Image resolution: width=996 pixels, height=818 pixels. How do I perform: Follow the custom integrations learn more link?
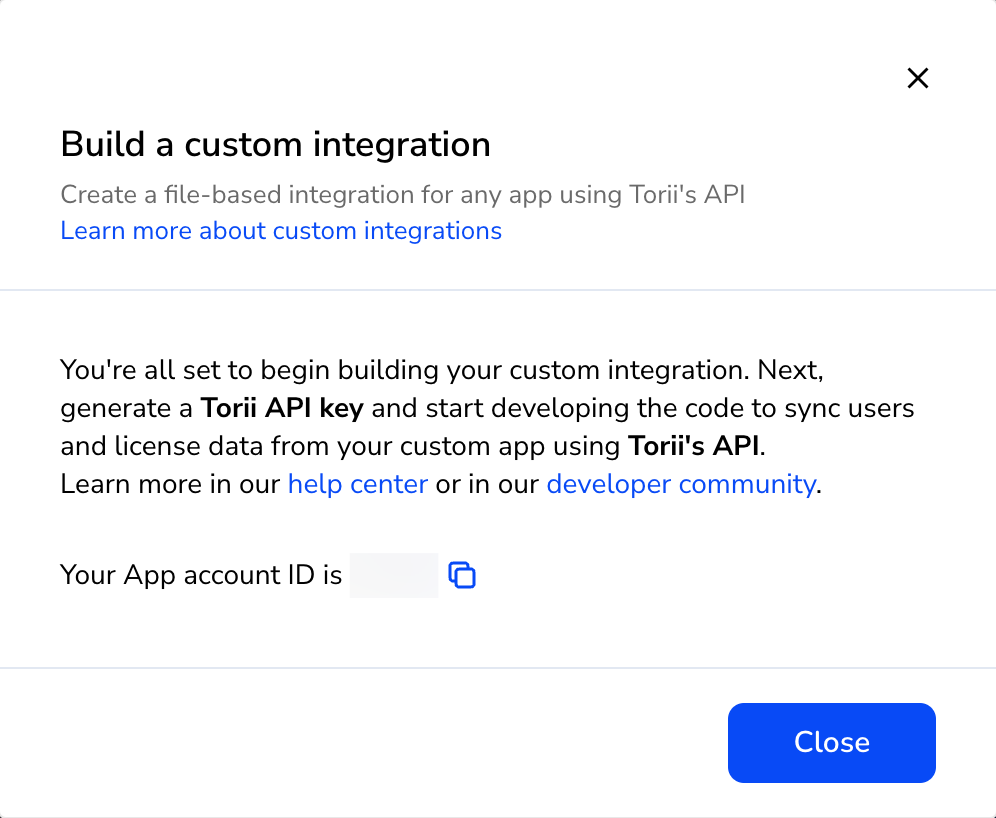click(x=281, y=231)
